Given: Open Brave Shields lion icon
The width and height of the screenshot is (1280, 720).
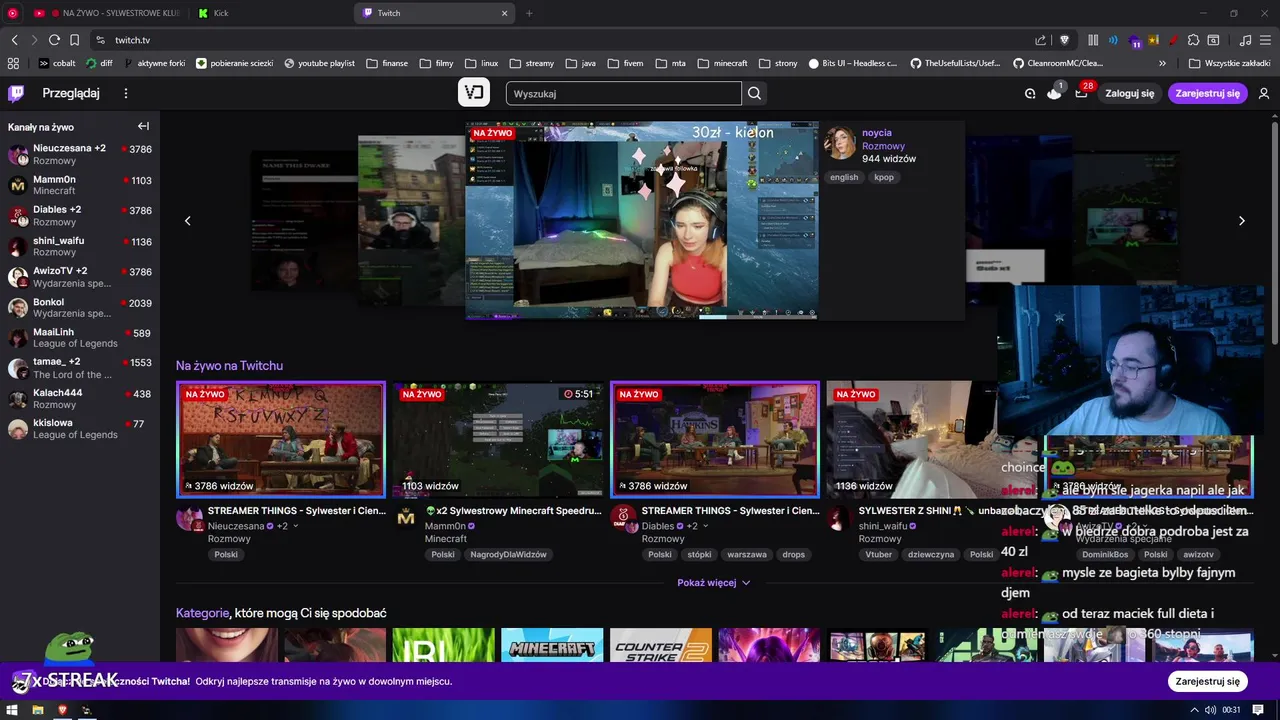Looking at the screenshot, I should coord(1064,40).
